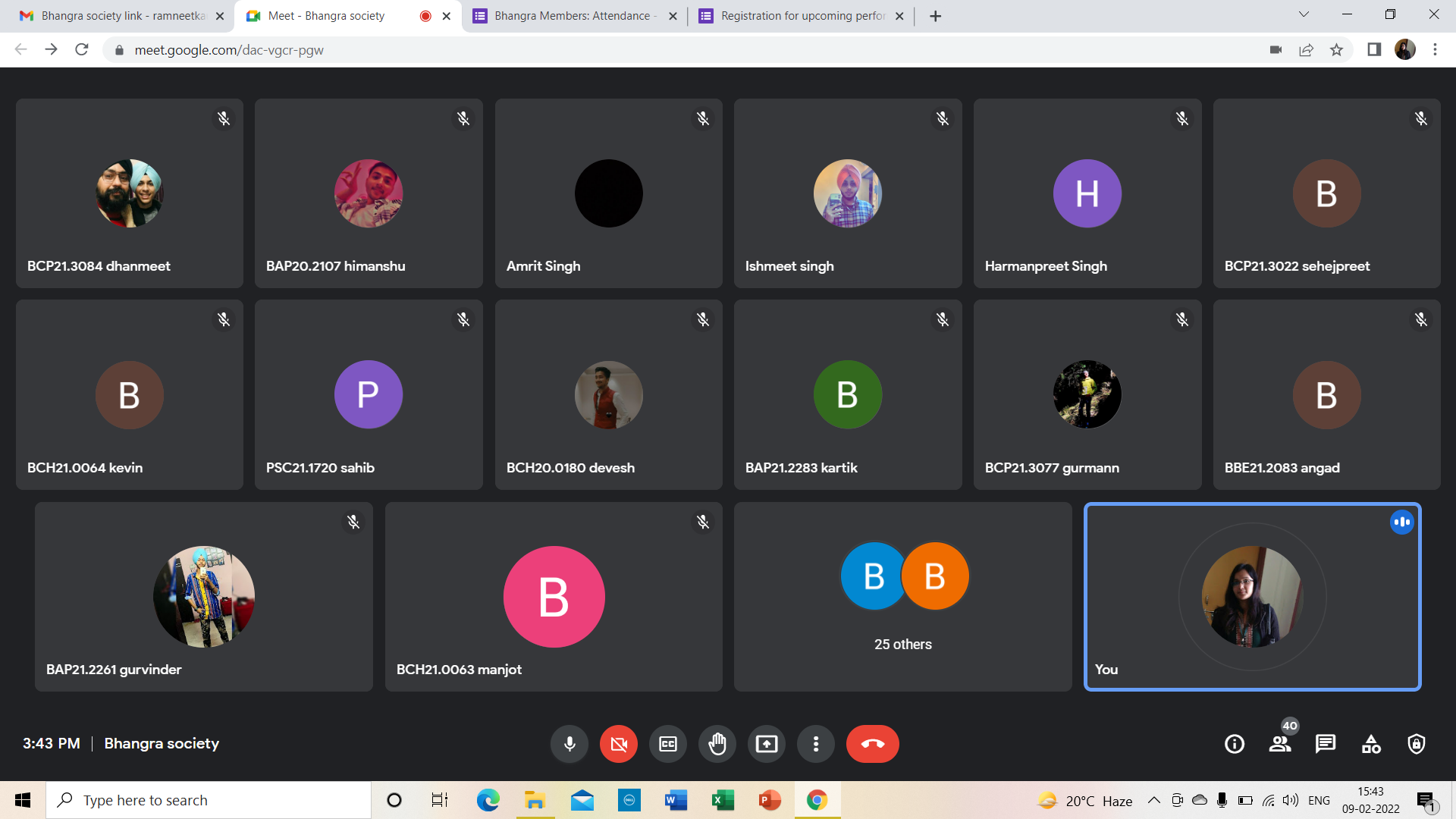Switch to Registration for upcoming performance tab

pyautogui.click(x=802, y=16)
